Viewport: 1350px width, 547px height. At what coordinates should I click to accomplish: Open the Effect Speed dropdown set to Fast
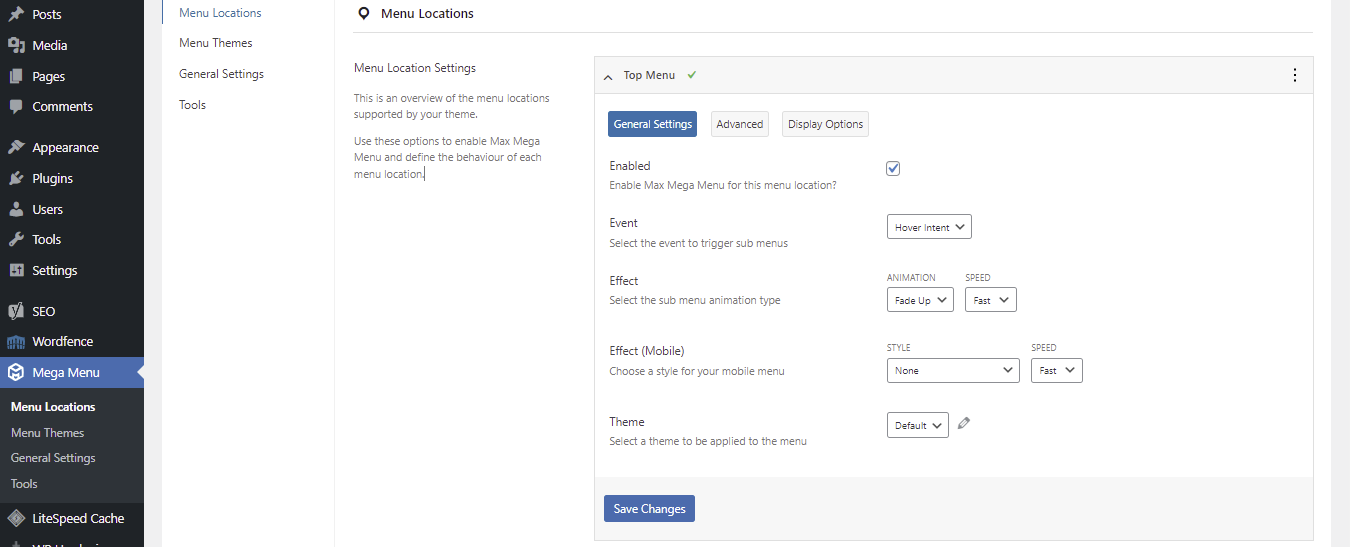coord(990,300)
